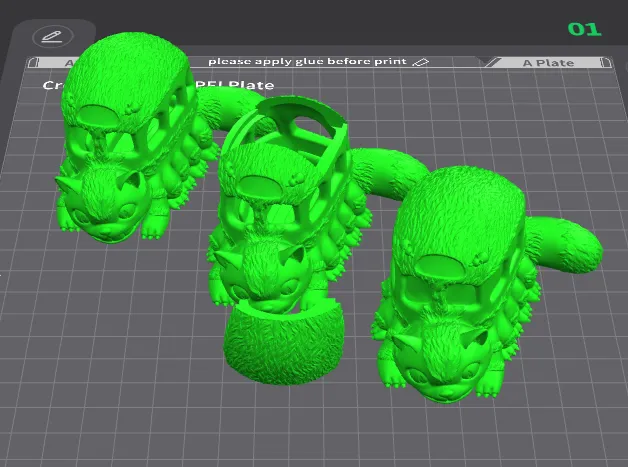Click the plate number 01 label

point(585,29)
